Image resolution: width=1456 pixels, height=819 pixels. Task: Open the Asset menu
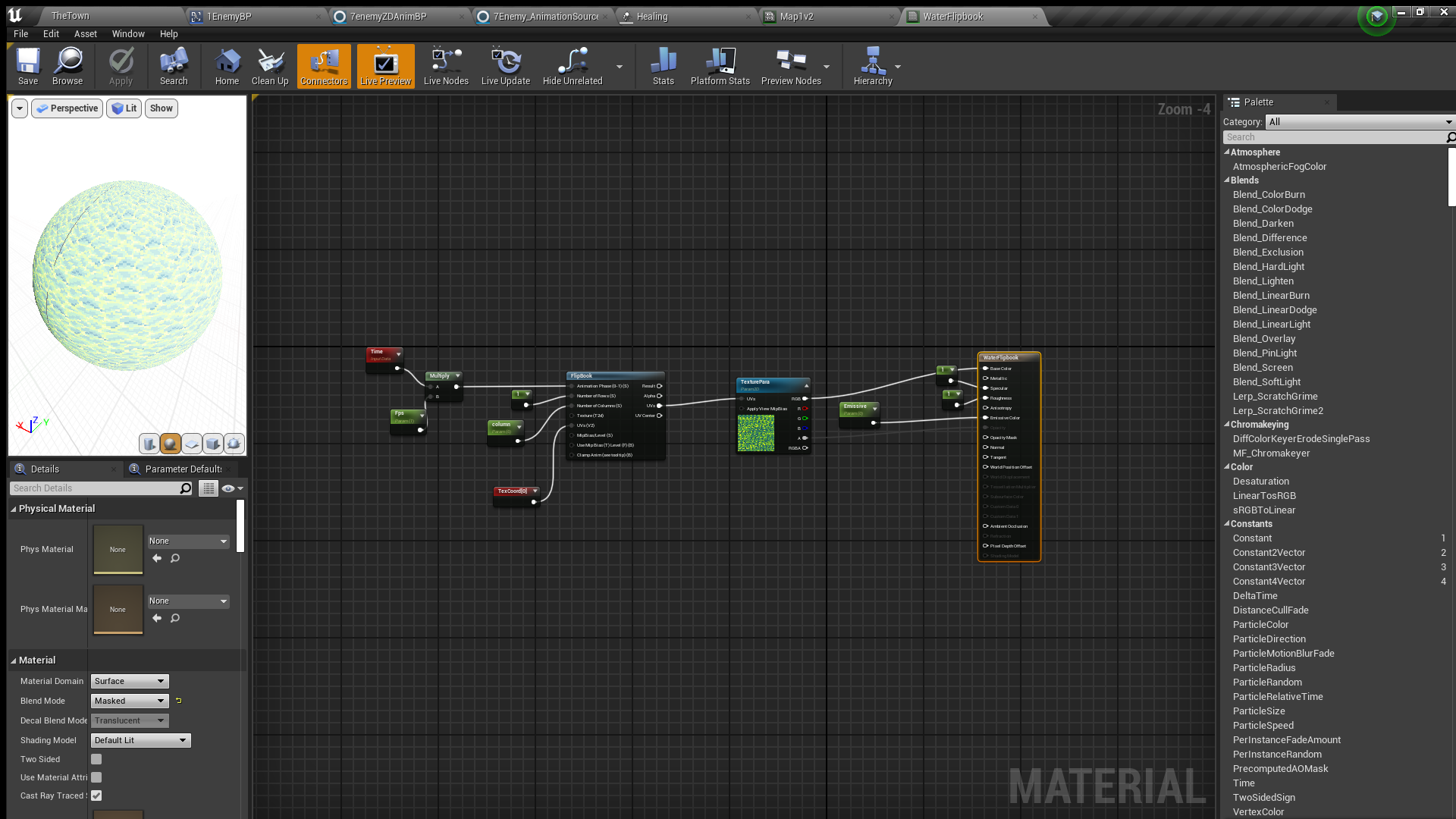pos(85,33)
